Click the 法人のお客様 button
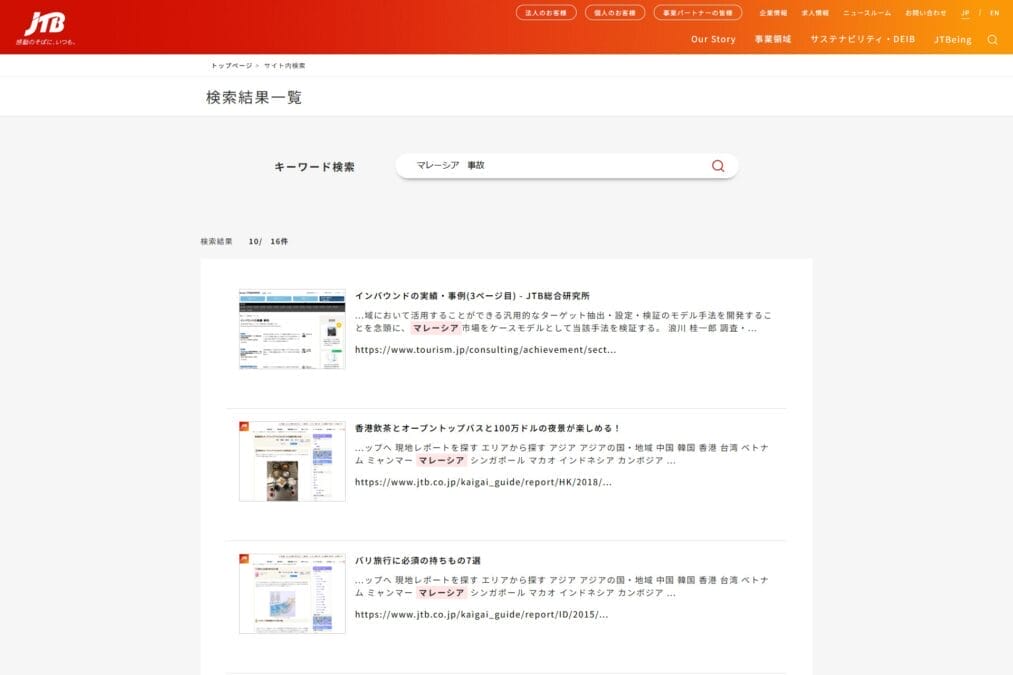The width and height of the screenshot is (1013, 675). [546, 13]
